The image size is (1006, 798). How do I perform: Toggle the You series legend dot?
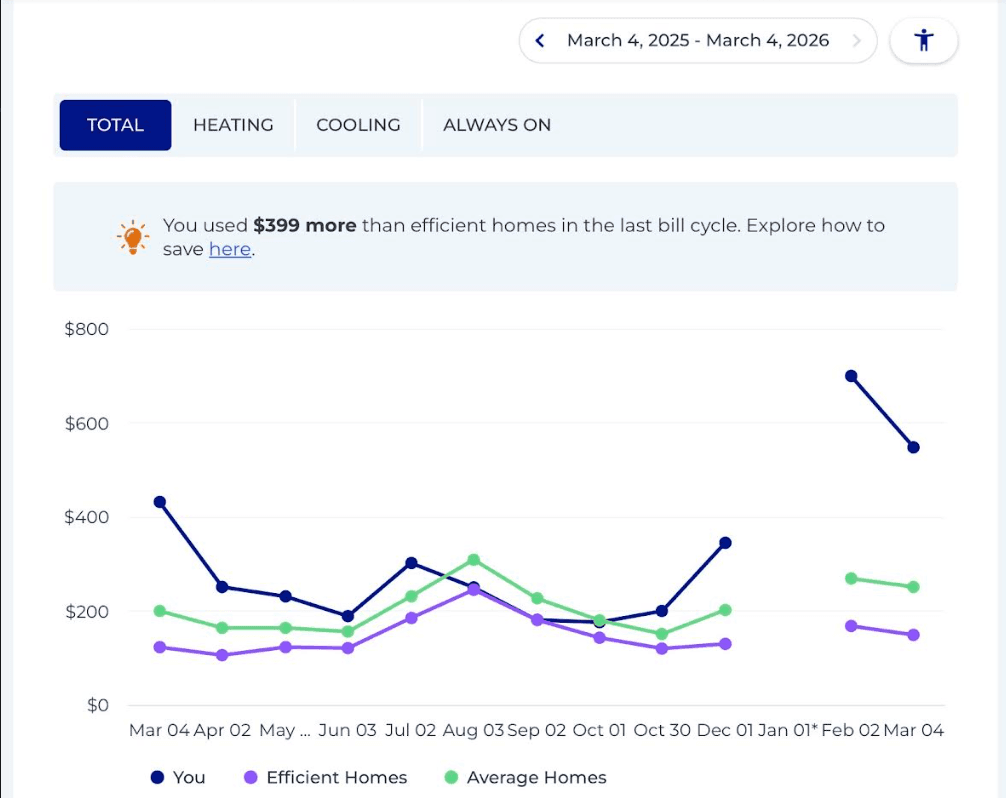click(157, 777)
